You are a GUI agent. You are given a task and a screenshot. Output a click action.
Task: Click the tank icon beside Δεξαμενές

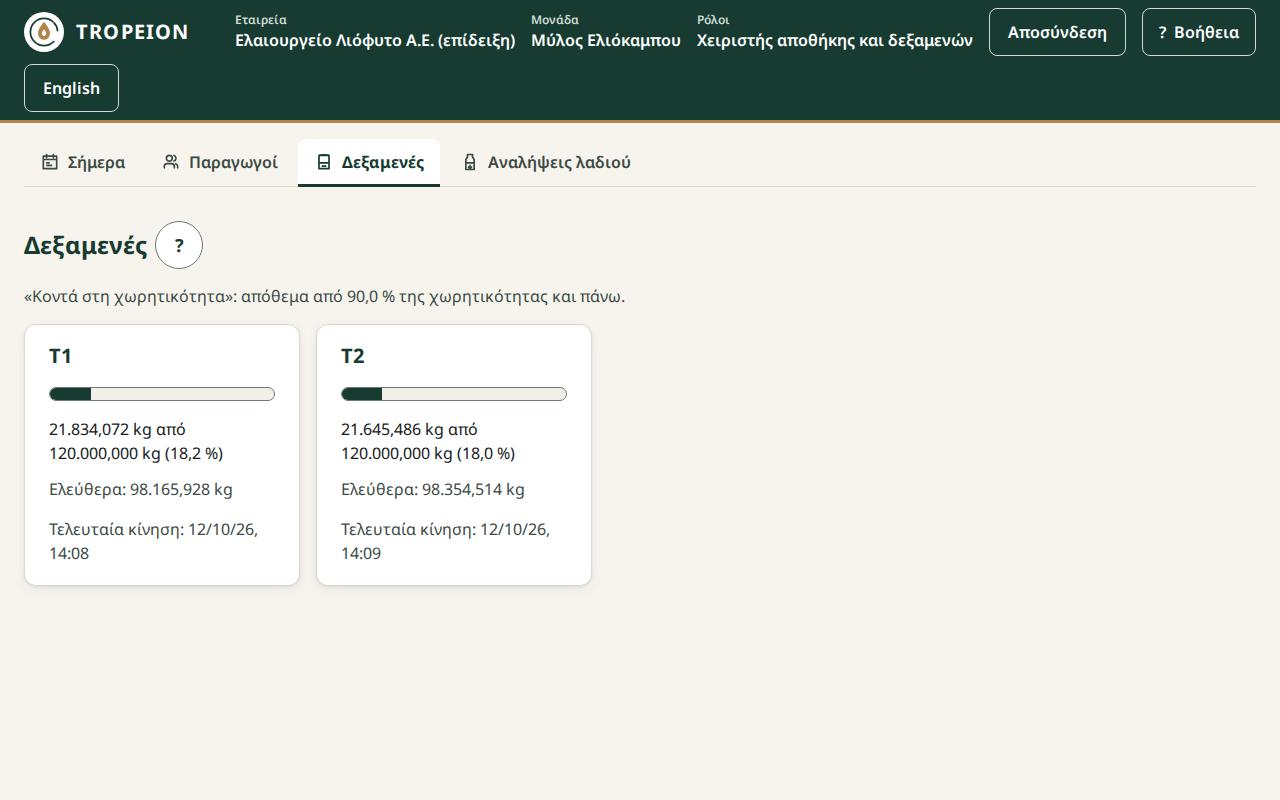(x=324, y=162)
